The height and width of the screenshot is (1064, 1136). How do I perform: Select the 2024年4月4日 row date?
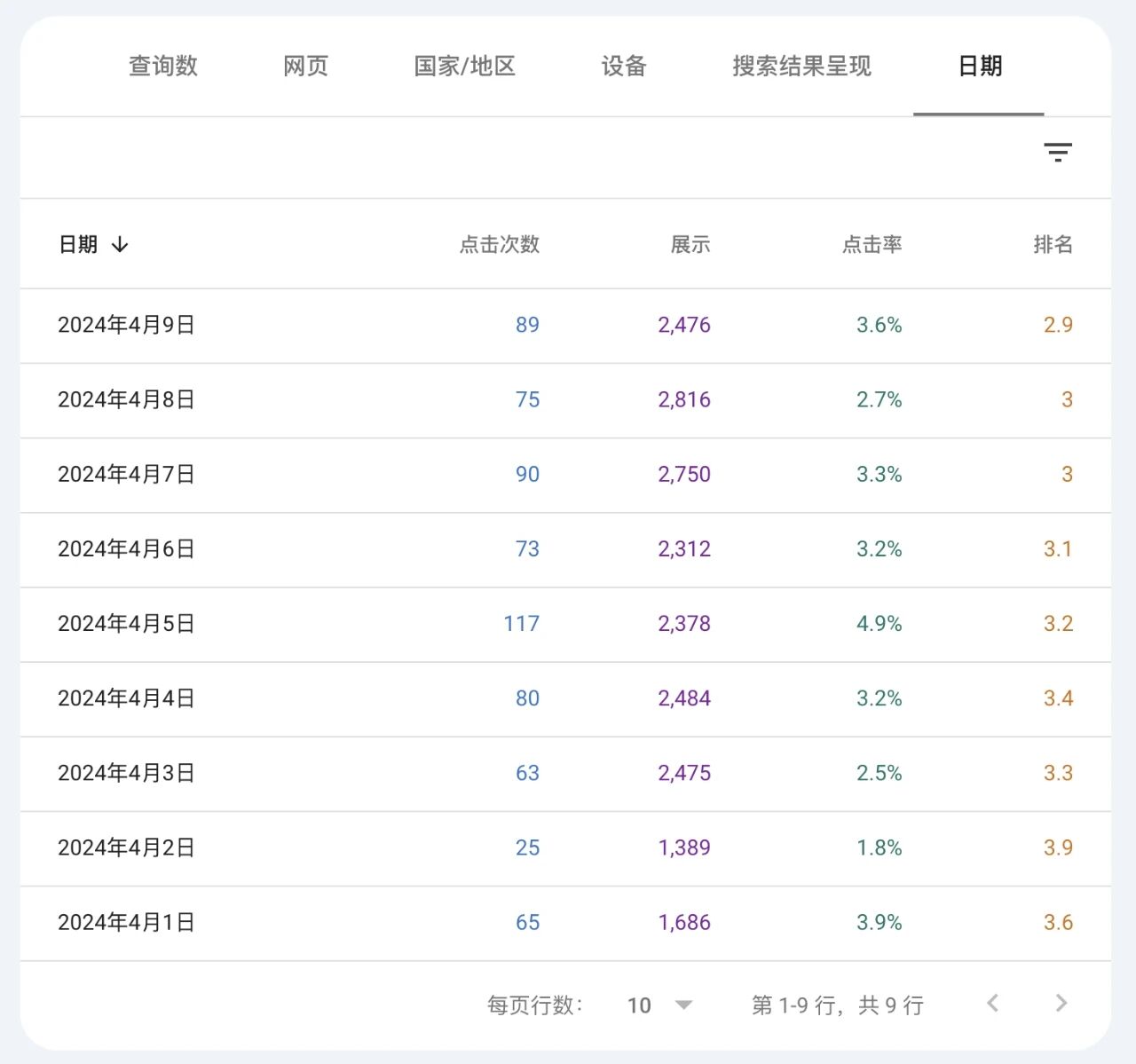126,698
